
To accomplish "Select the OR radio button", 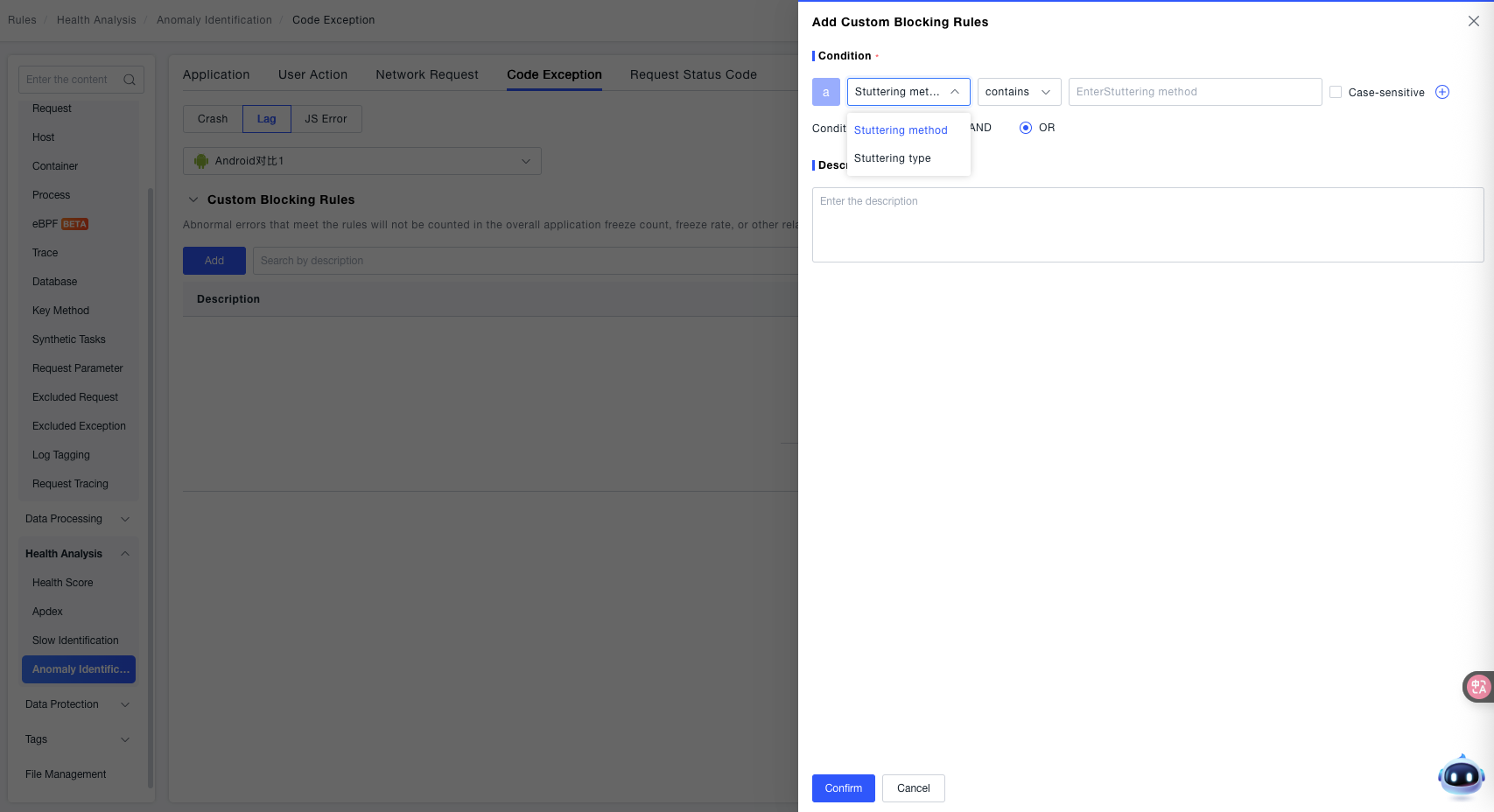I will click(x=1026, y=128).
